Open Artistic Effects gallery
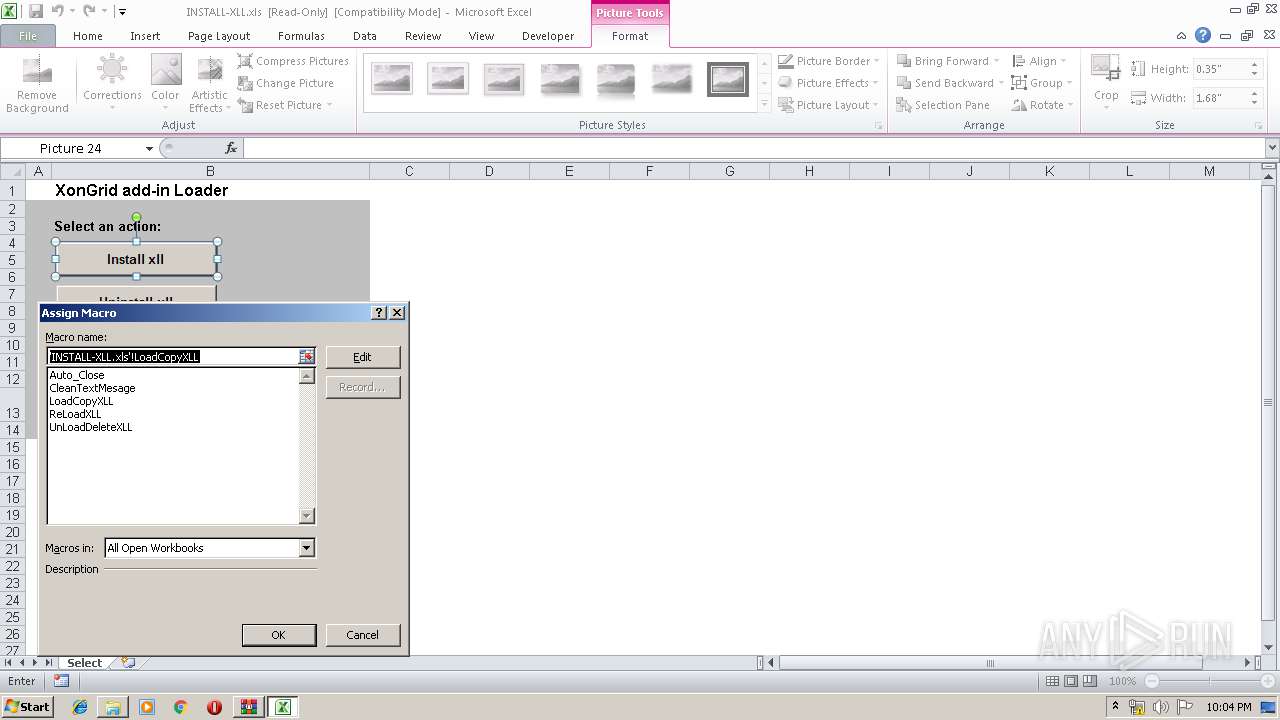This screenshot has height=720, width=1280. point(210,85)
